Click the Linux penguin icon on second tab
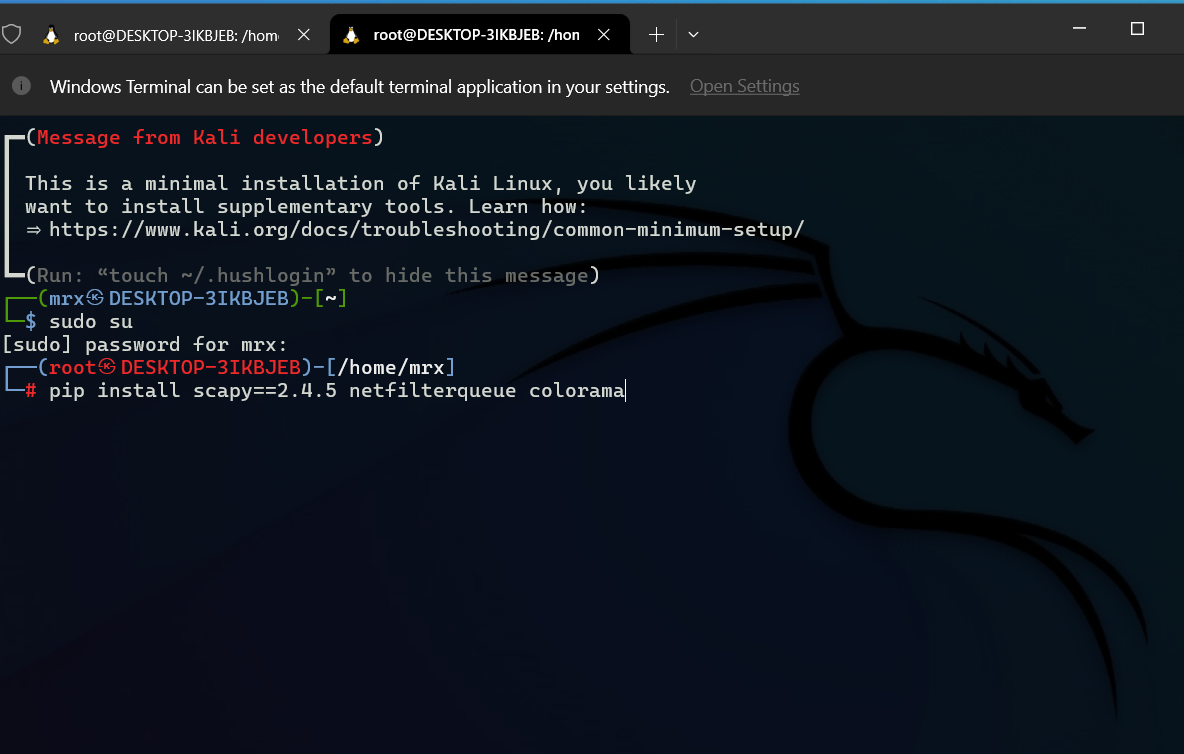Screen dimensions: 1184x754 pos(351,35)
